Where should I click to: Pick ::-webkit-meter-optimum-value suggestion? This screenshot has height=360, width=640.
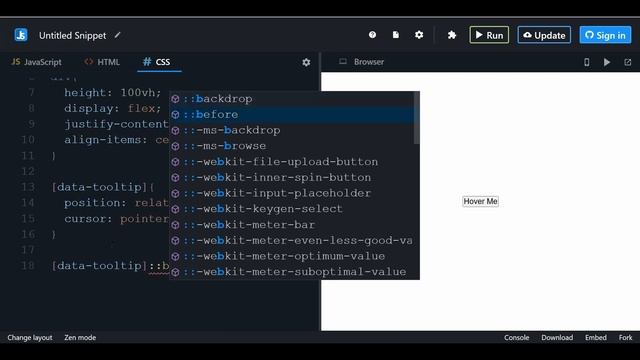point(292,256)
